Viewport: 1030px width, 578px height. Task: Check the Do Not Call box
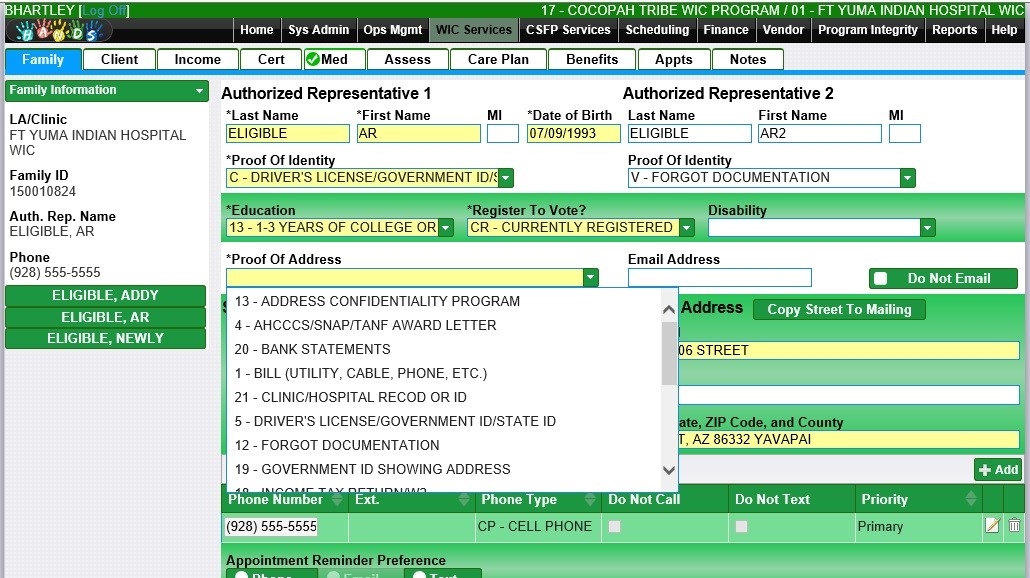[614, 526]
